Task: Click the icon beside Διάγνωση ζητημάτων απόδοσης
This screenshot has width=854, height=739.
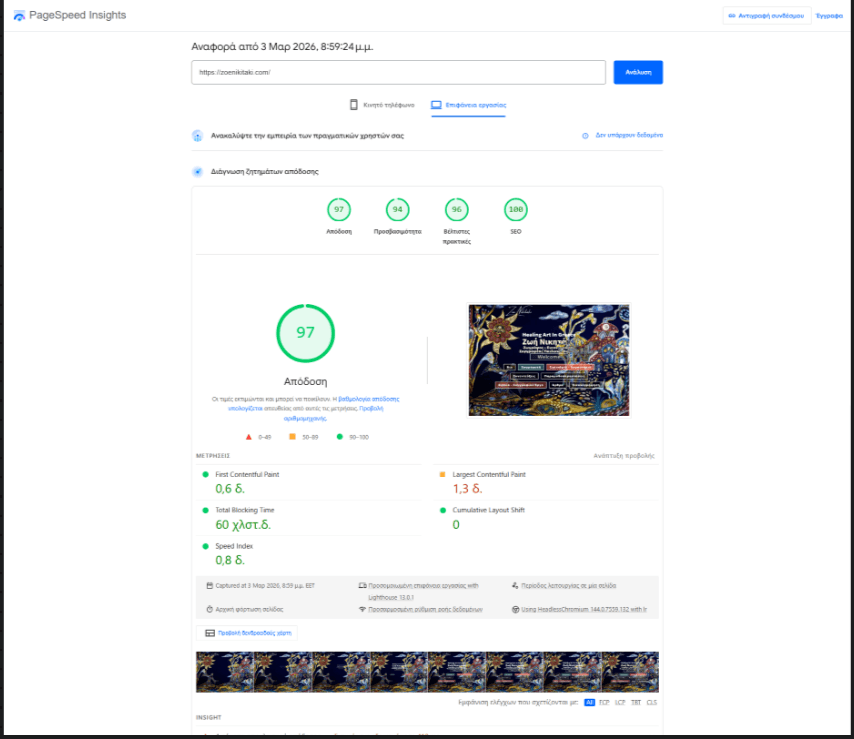Action: pyautogui.click(x=198, y=172)
